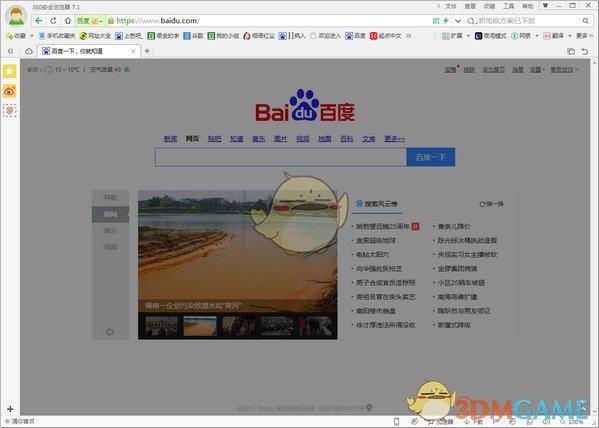Click the cloud icon beside the tab strip

tap(29, 51)
